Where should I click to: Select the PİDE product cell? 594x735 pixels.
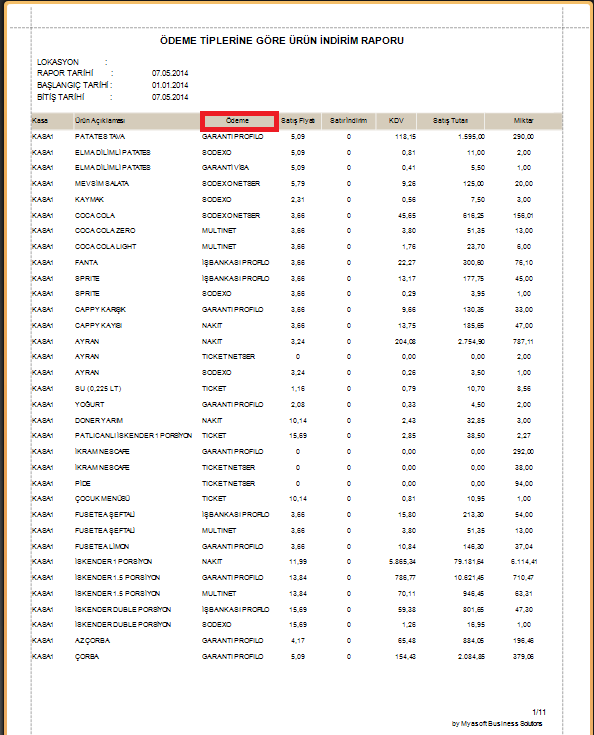[x=83, y=483]
